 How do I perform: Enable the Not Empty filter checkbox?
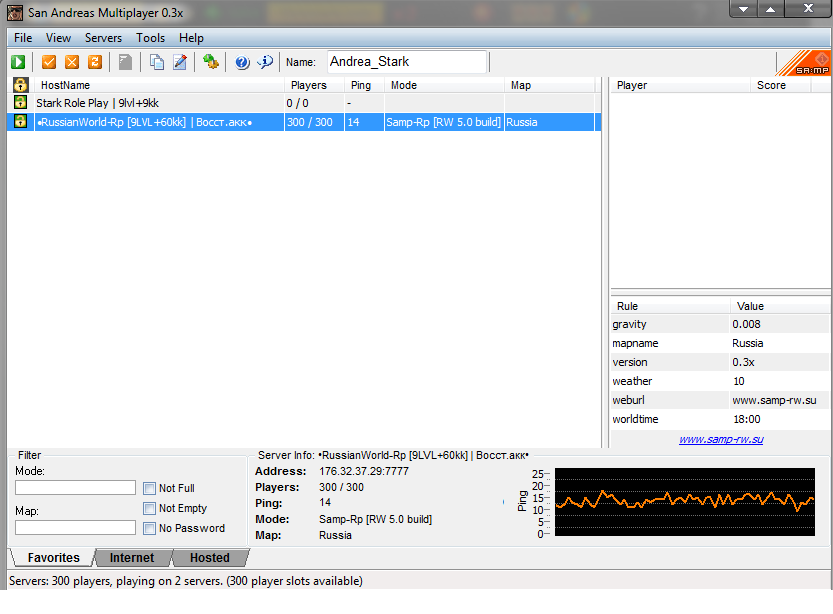click(x=149, y=508)
